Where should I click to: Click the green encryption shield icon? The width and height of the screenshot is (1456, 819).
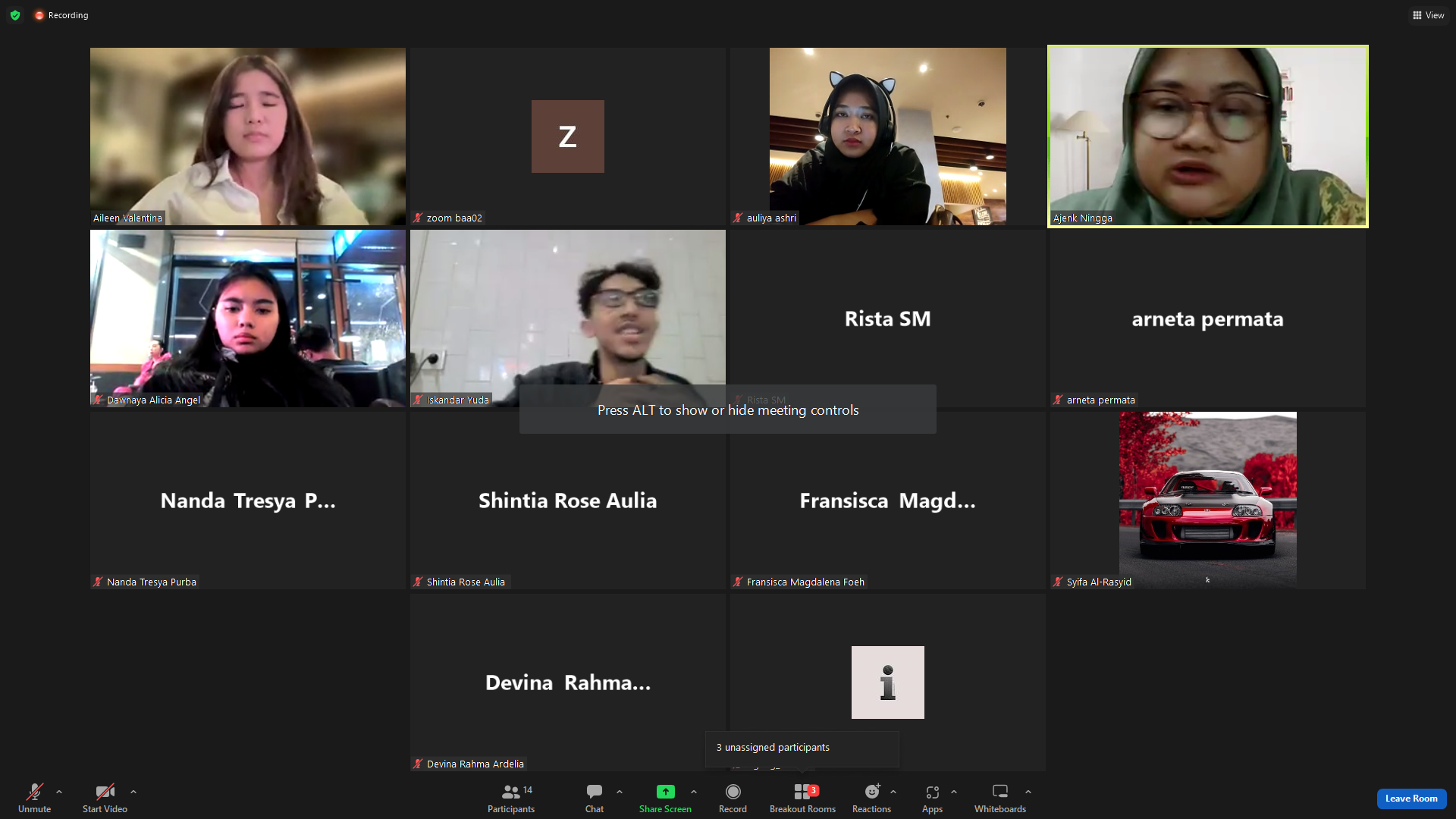pos(15,15)
